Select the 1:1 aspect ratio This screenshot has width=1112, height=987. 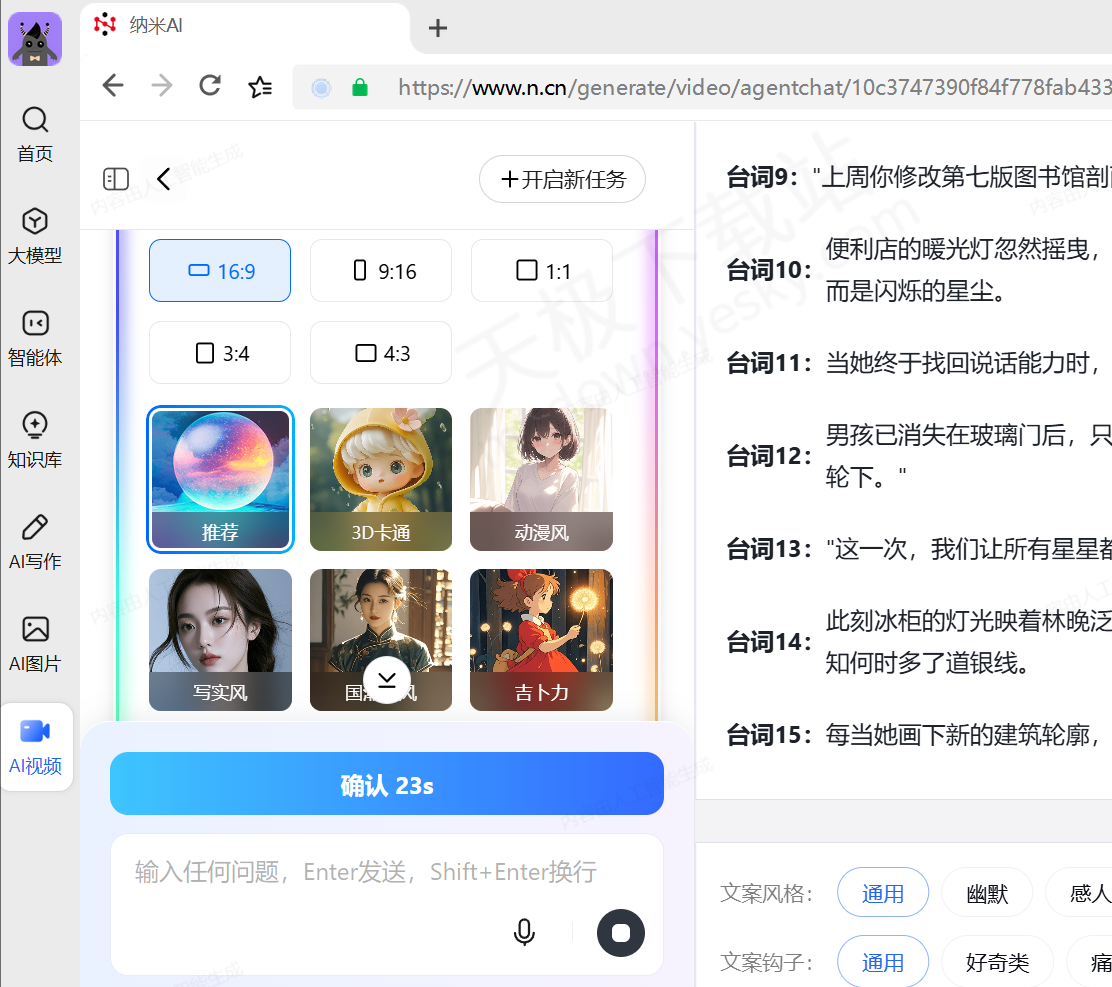point(541,271)
